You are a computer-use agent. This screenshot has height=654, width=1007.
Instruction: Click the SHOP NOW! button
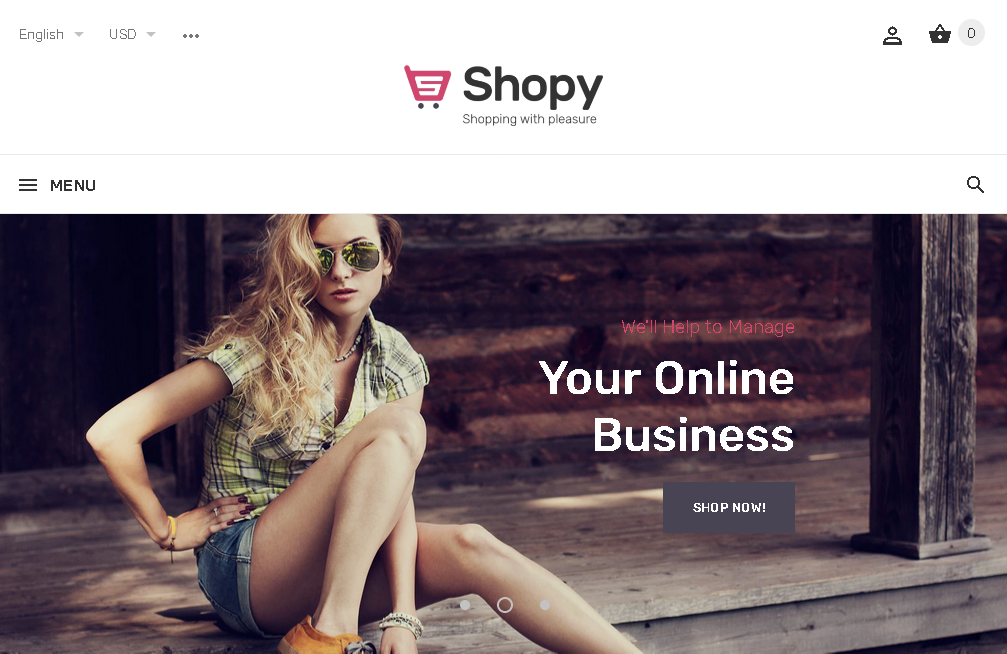point(729,508)
